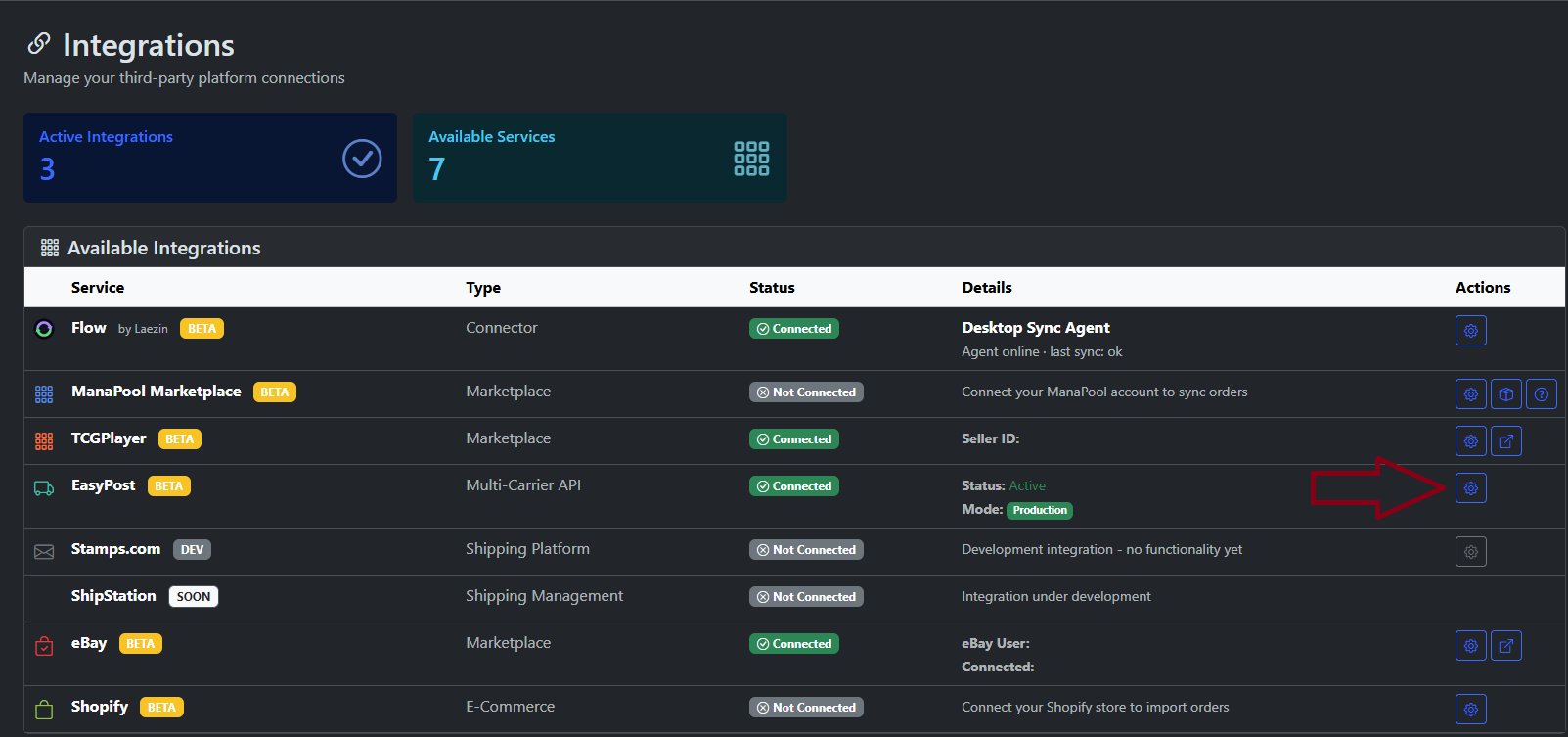
Task: Click the EasyPost truck icon
Action: click(x=44, y=488)
